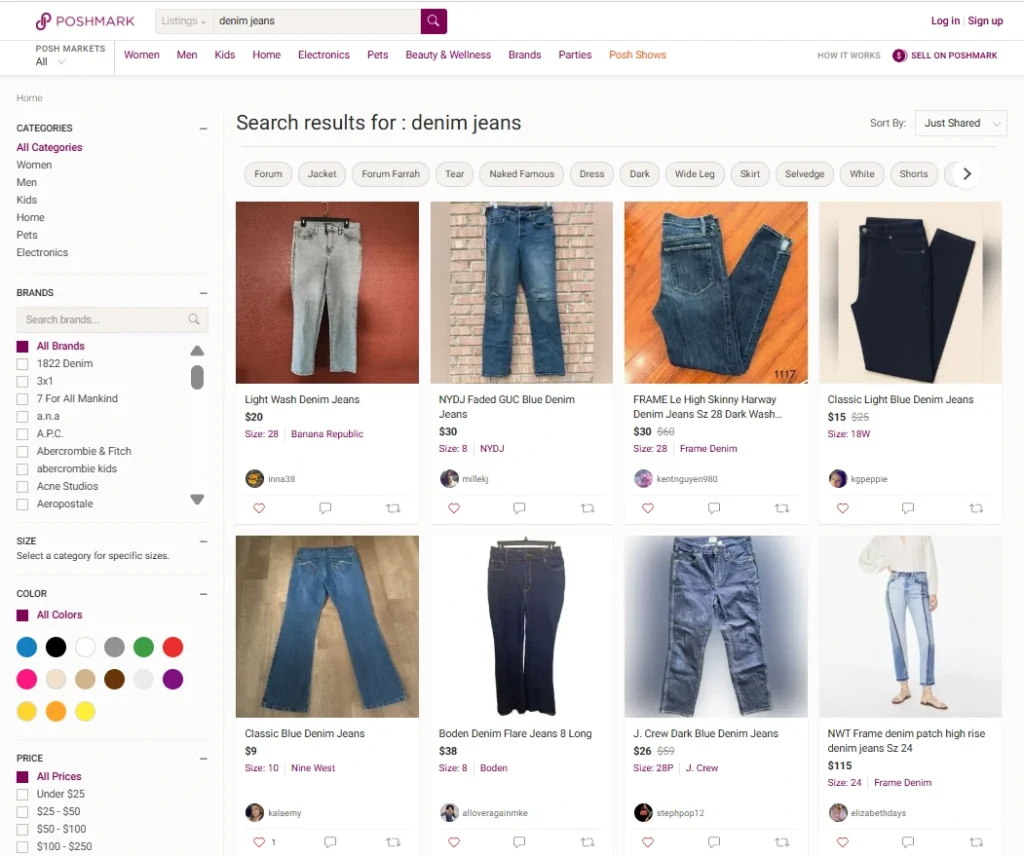This screenshot has height=856, width=1024.
Task: Click the scroll-down arrow in the Brands list
Action: pos(197,498)
